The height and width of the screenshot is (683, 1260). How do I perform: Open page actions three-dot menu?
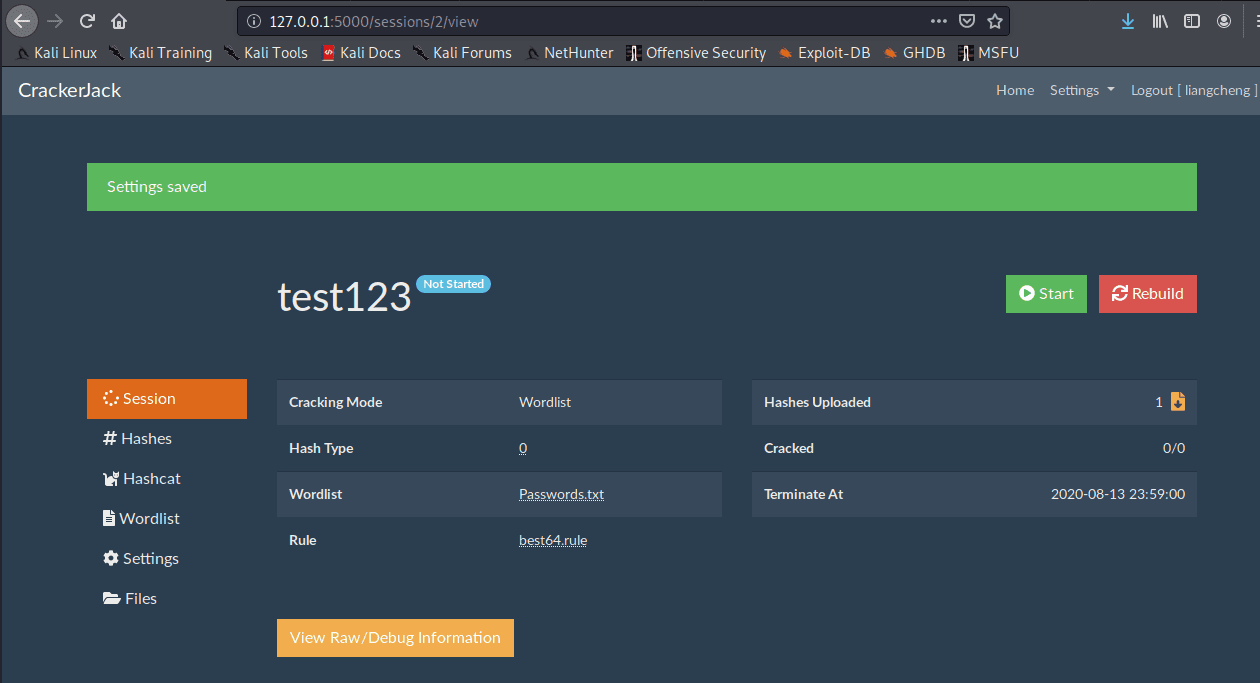pos(938,21)
